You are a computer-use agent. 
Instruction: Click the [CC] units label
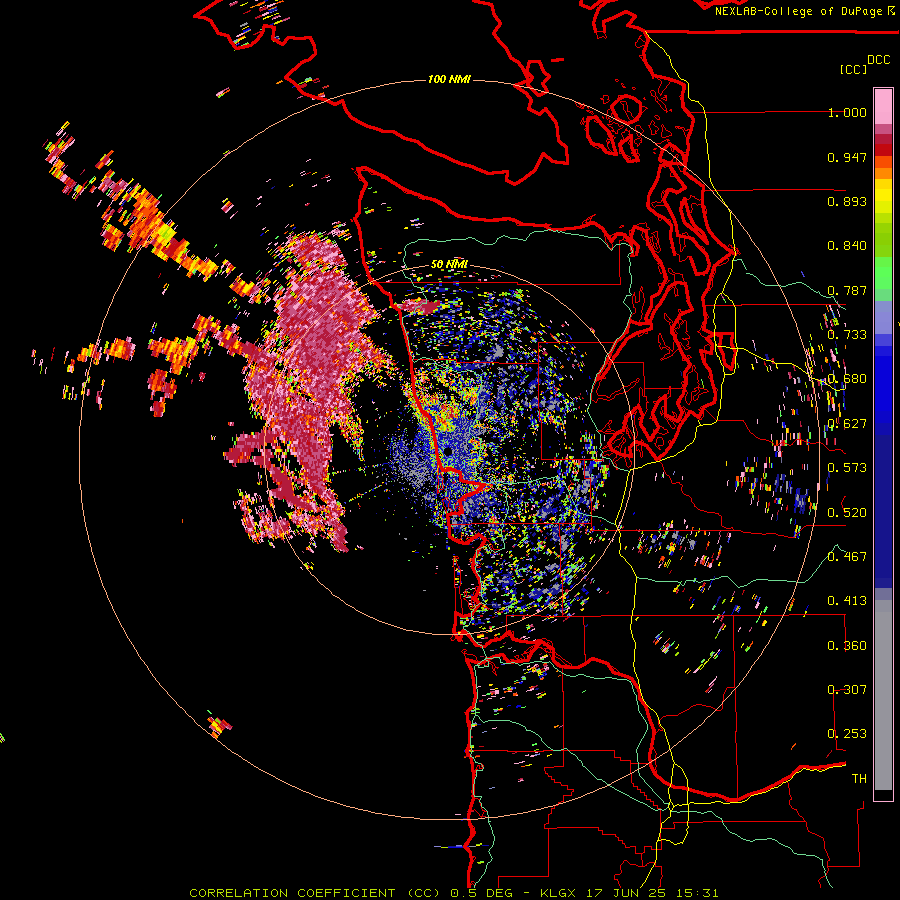coord(852,69)
